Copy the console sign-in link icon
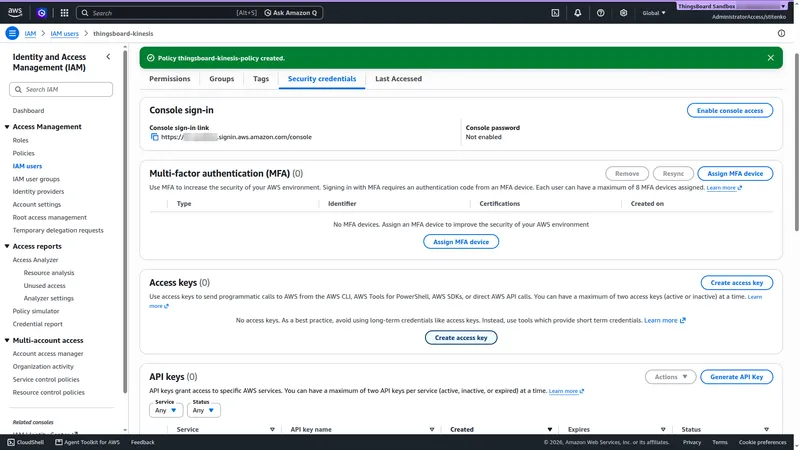The width and height of the screenshot is (800, 450). coord(155,137)
